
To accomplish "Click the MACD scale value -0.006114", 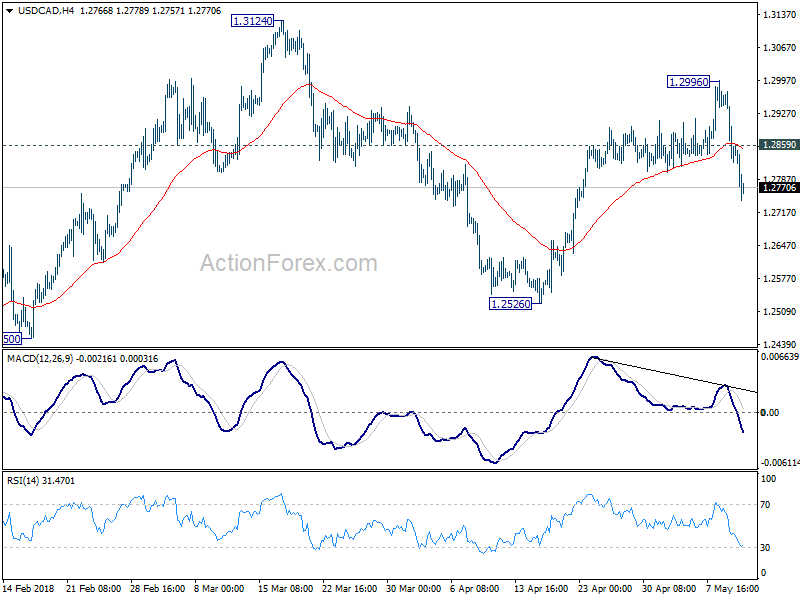I will [x=780, y=463].
